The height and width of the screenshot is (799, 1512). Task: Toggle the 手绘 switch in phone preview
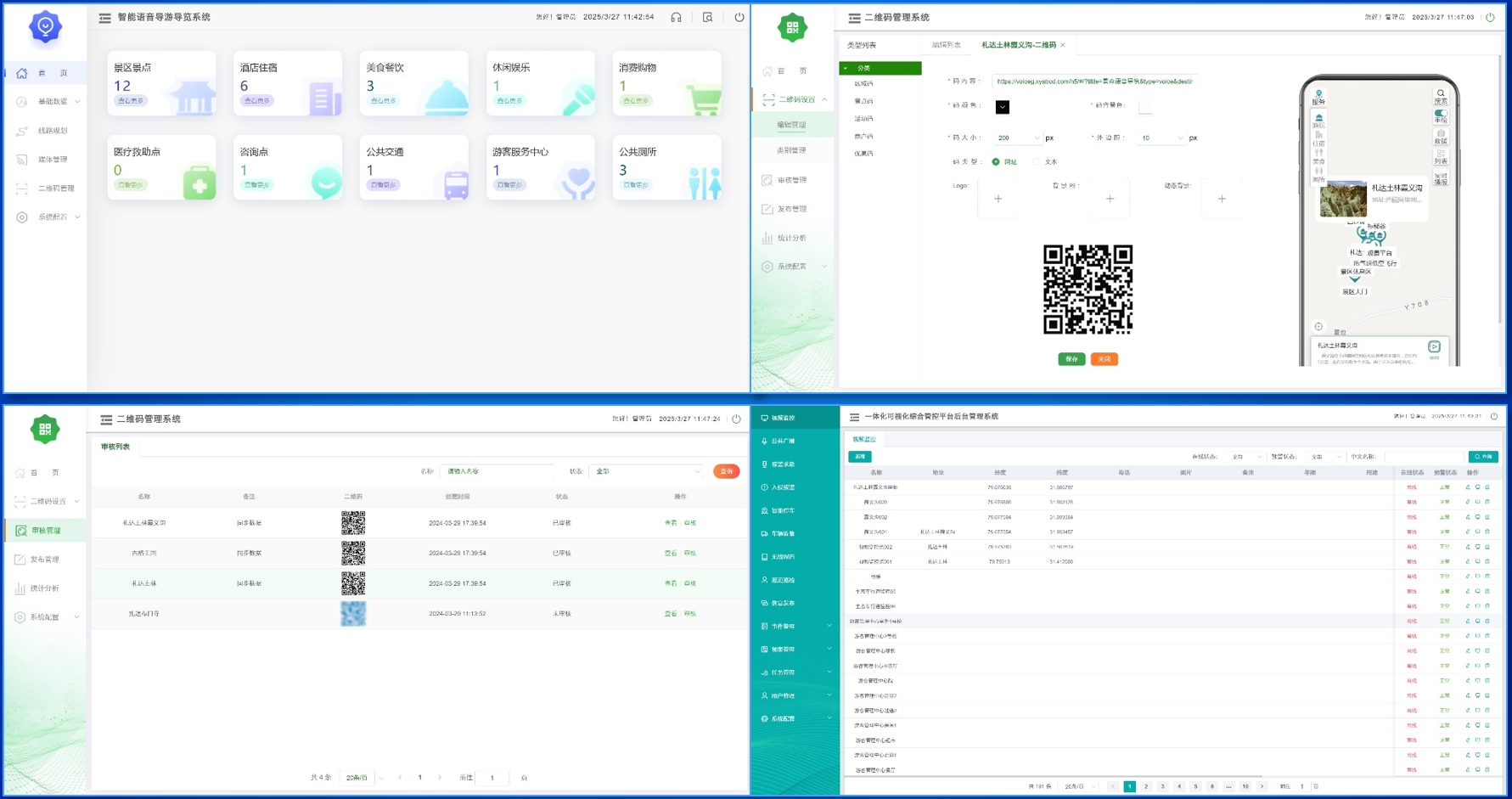coord(1440,113)
